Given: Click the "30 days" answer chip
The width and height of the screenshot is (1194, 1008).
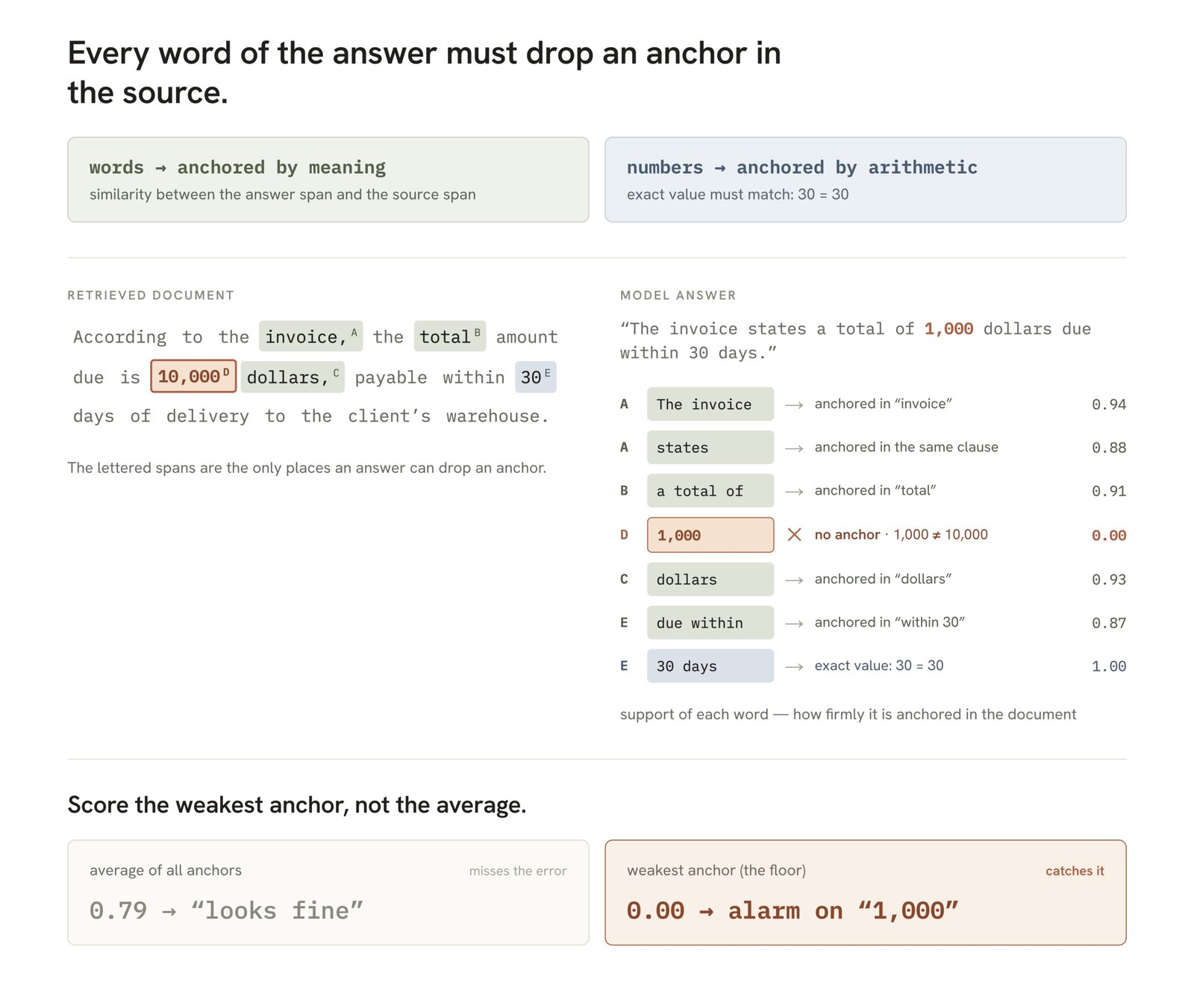Looking at the screenshot, I should (710, 666).
